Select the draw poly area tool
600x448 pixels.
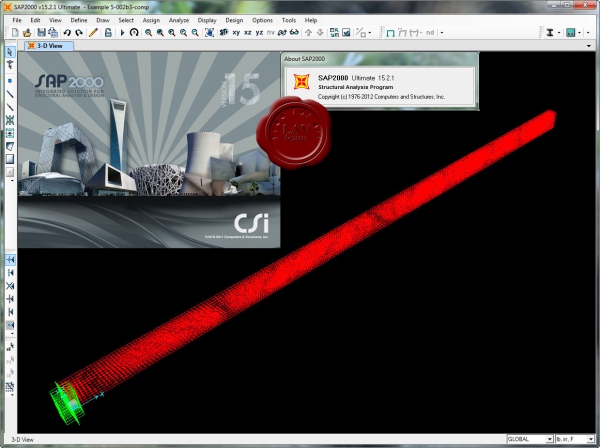pyautogui.click(x=10, y=146)
